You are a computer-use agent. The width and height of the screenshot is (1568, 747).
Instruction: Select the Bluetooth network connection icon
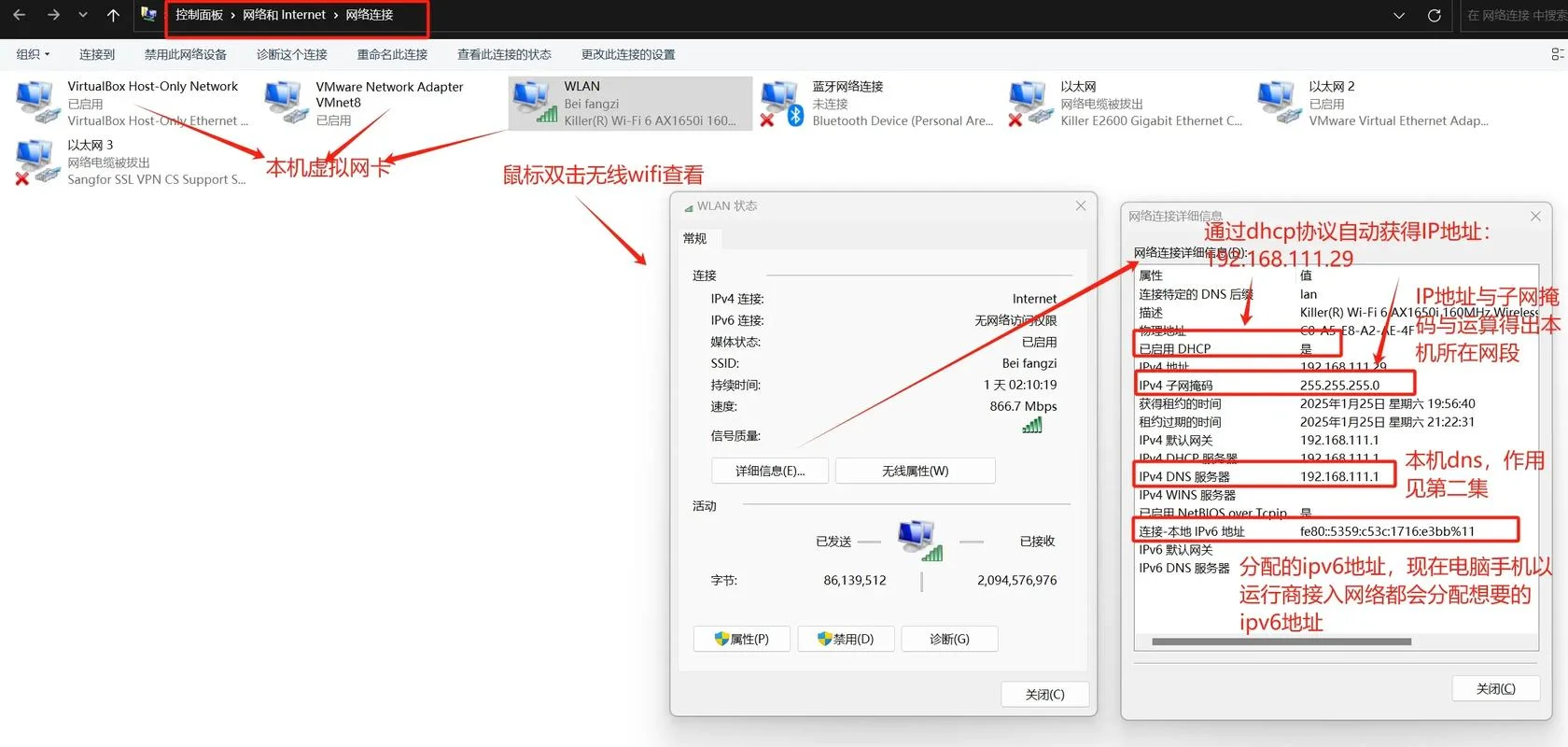[x=782, y=102]
